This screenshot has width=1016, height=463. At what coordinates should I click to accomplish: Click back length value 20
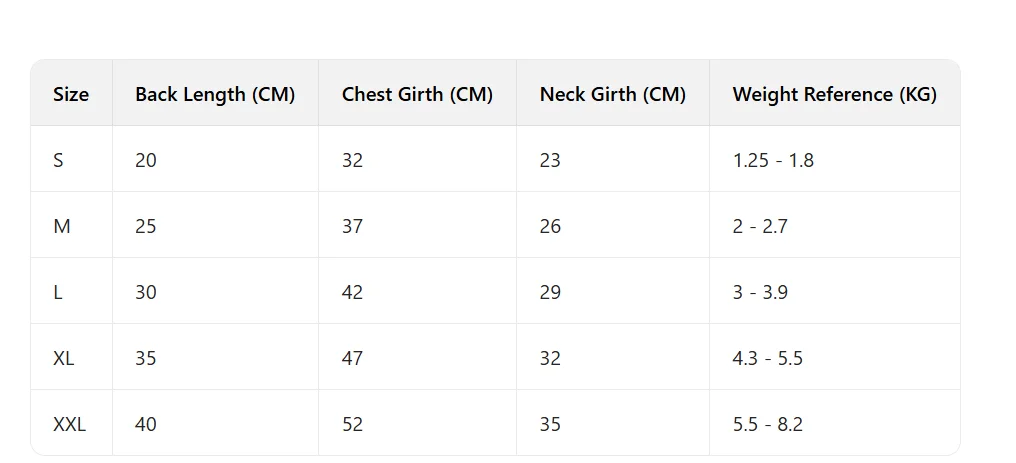tap(146, 160)
